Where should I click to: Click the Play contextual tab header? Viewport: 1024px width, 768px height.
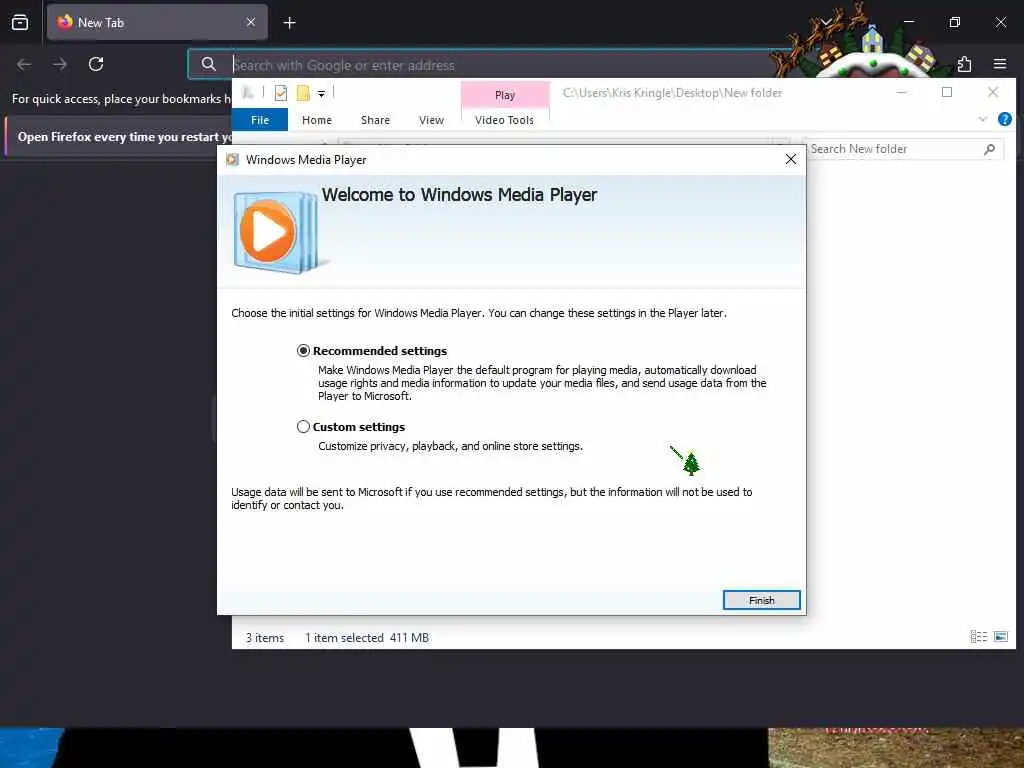pyautogui.click(x=505, y=95)
